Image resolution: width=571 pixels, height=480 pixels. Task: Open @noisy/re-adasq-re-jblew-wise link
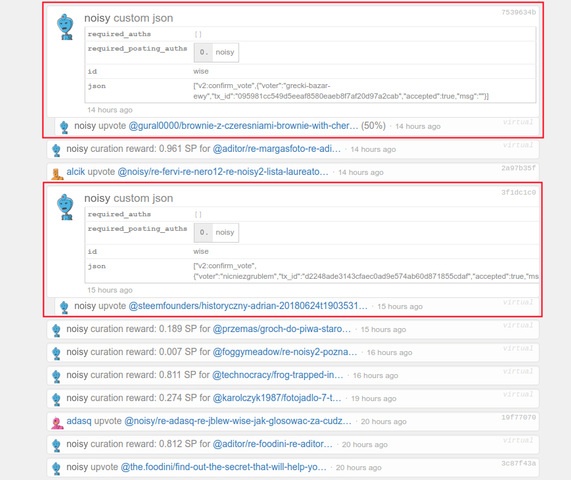238,421
